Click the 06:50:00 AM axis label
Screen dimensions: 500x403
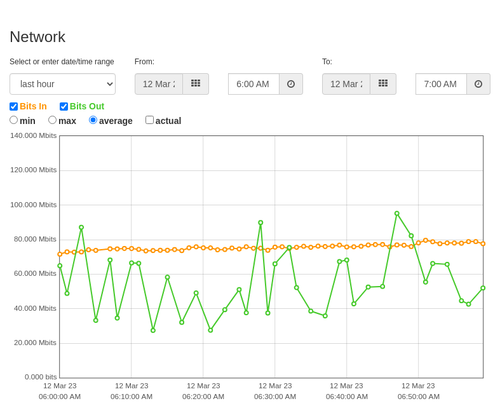pyautogui.click(x=418, y=397)
